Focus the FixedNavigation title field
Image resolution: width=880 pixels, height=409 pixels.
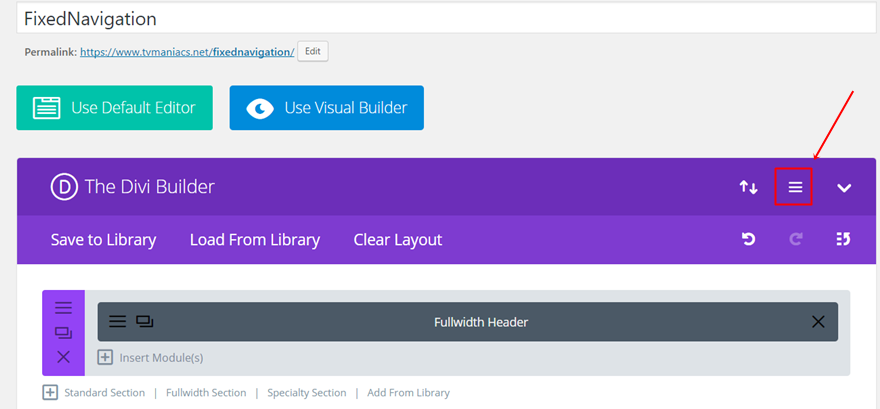448,19
